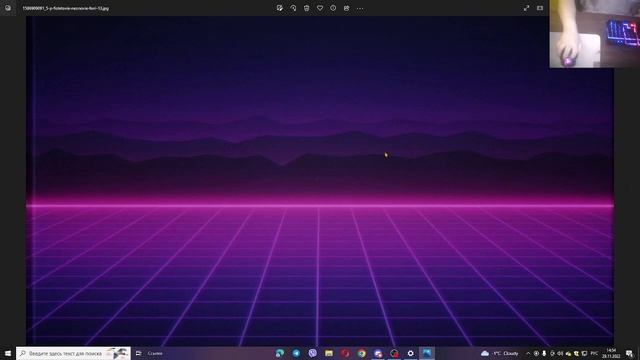The image size is (640, 360).
Task: Open the taskbar clock and date
Action: pos(611,353)
